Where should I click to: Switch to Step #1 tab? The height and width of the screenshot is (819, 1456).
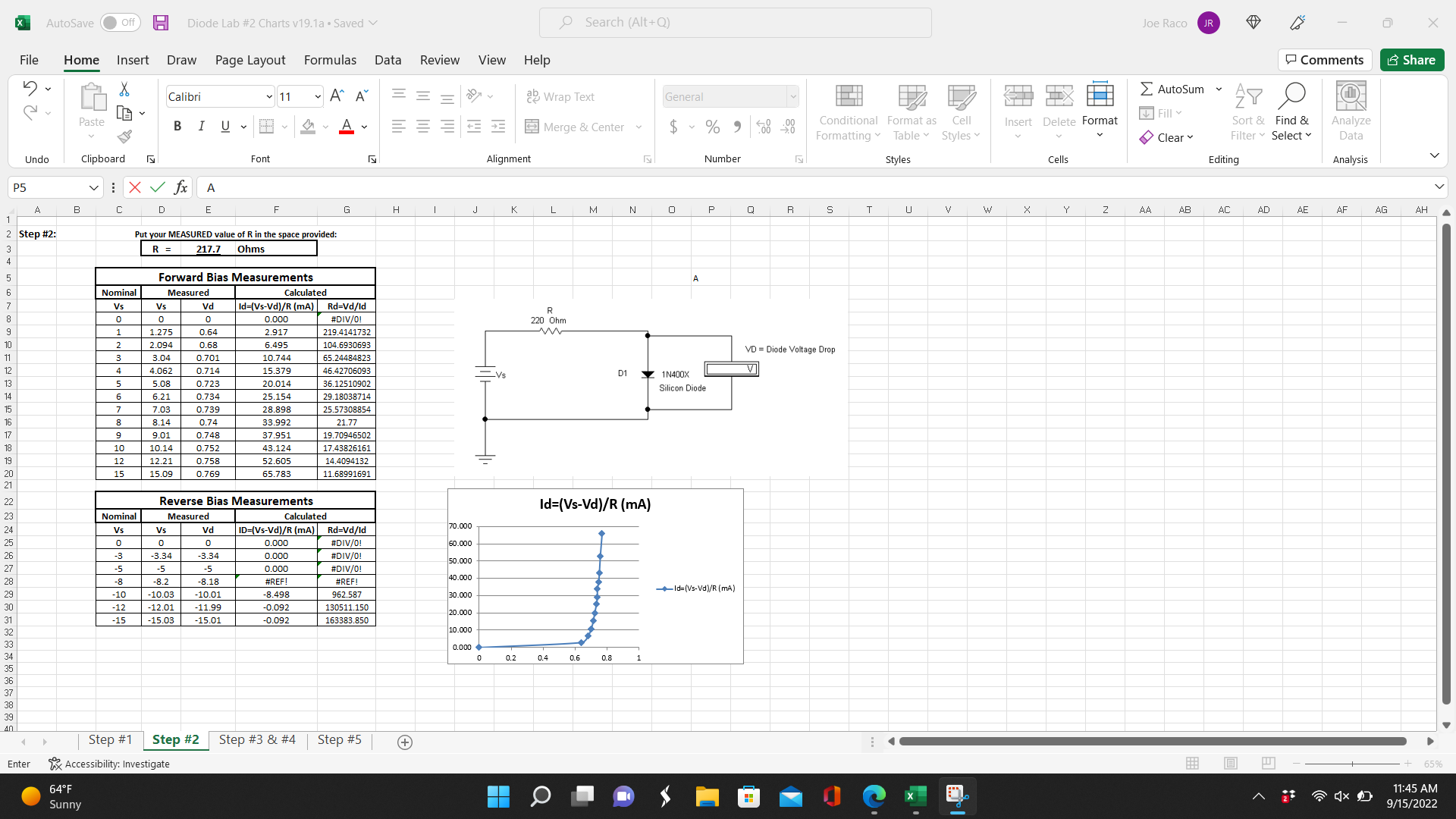point(110,740)
